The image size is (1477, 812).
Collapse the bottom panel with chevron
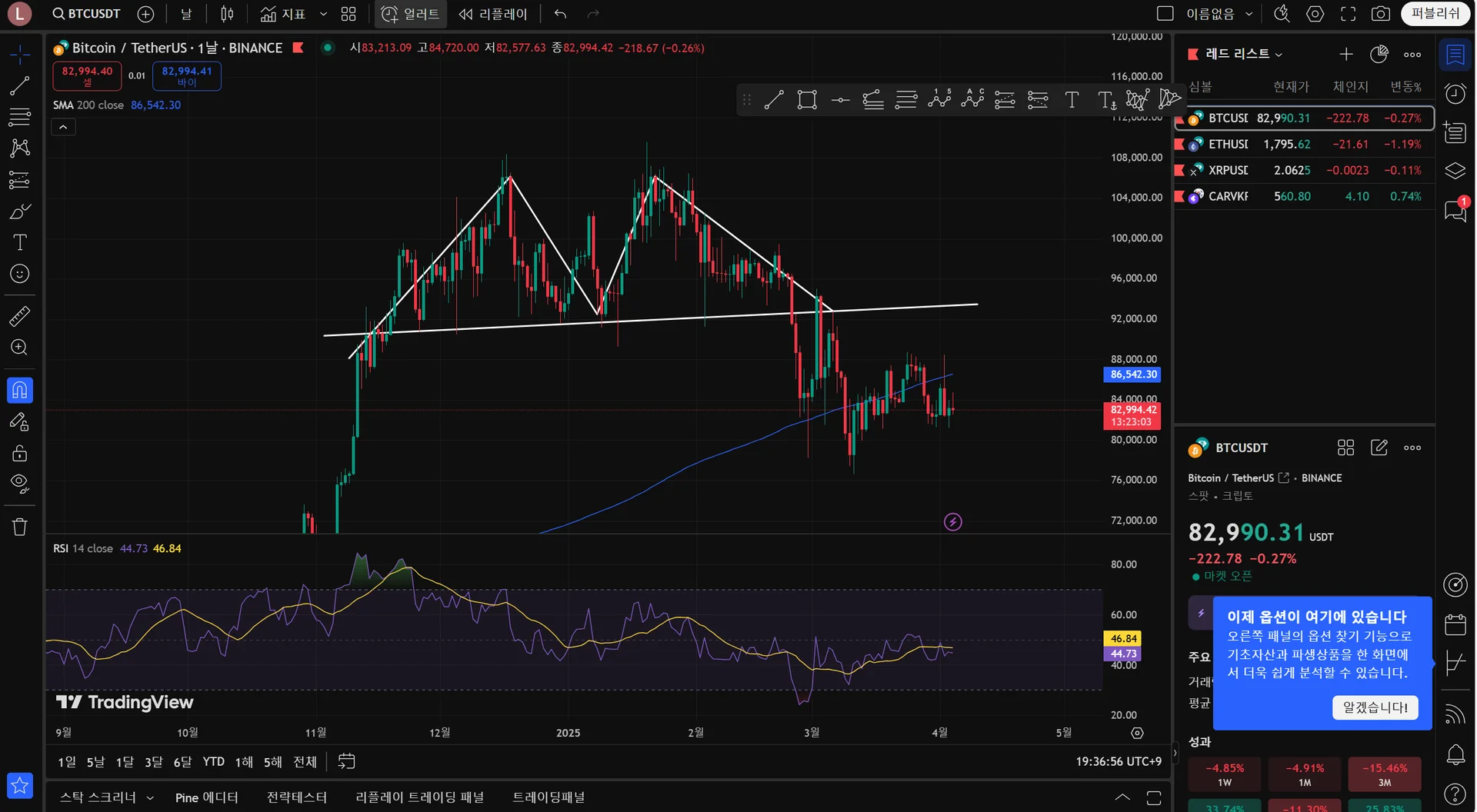click(x=1122, y=797)
